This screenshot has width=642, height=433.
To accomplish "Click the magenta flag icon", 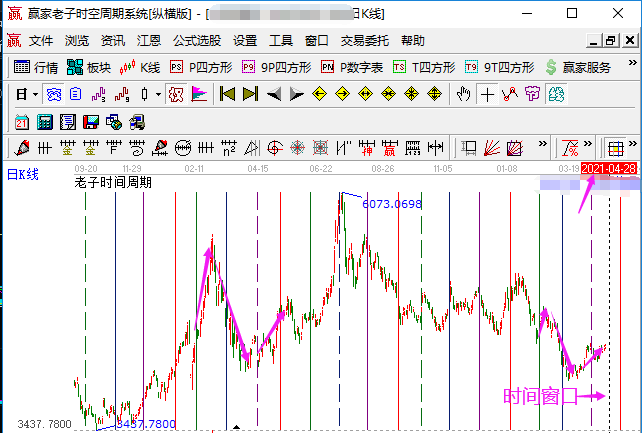I will pyautogui.click(x=199, y=95).
